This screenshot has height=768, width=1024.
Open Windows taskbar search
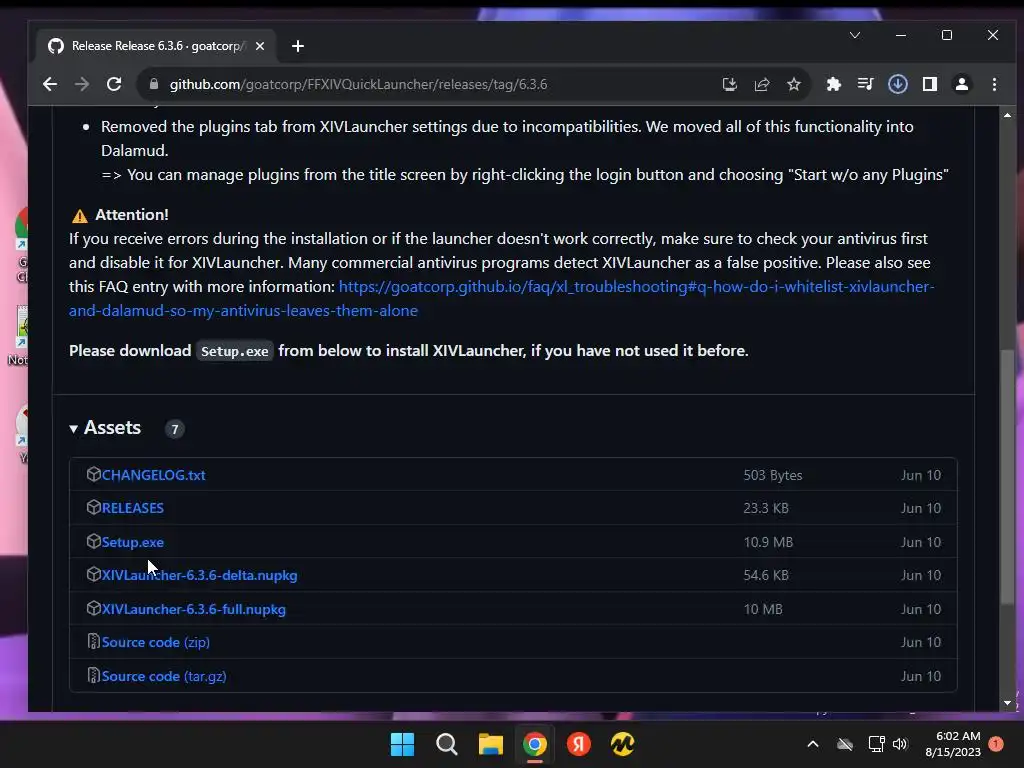(x=447, y=744)
